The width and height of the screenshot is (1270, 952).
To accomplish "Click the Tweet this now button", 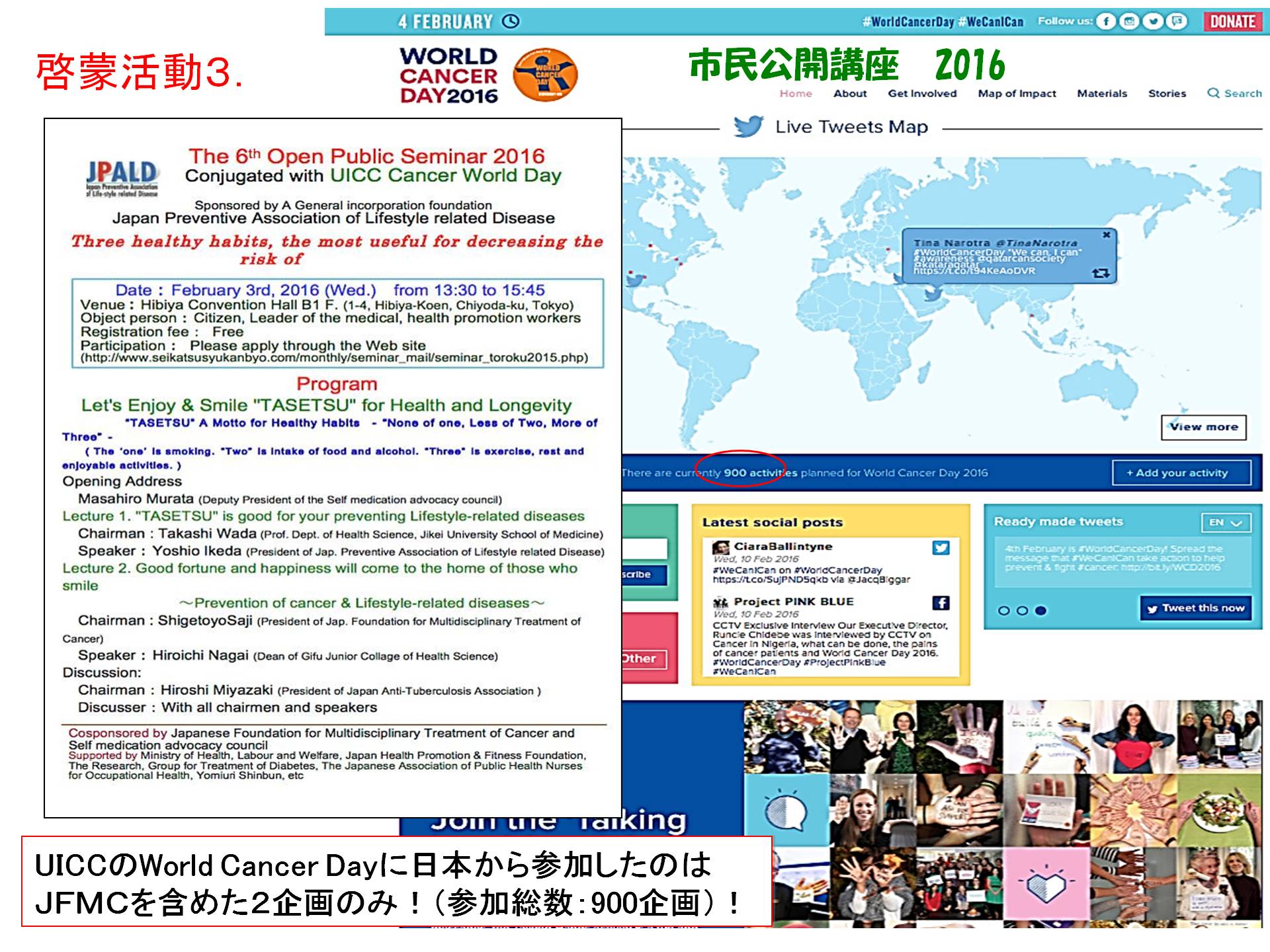I will (x=1196, y=608).
